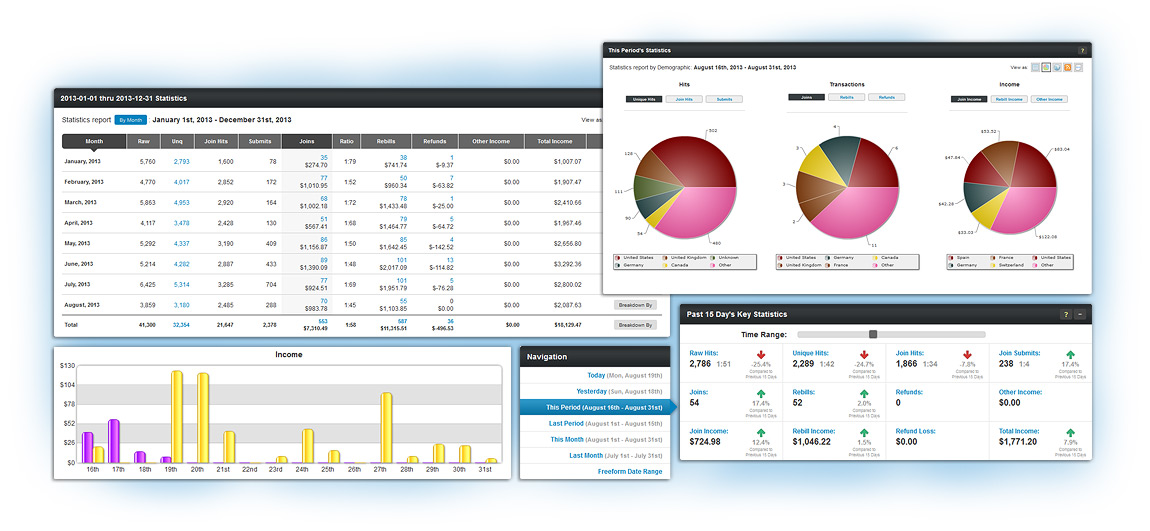
Task: Open the Join Income link in key statistics
Action: pyautogui.click(x=708, y=431)
